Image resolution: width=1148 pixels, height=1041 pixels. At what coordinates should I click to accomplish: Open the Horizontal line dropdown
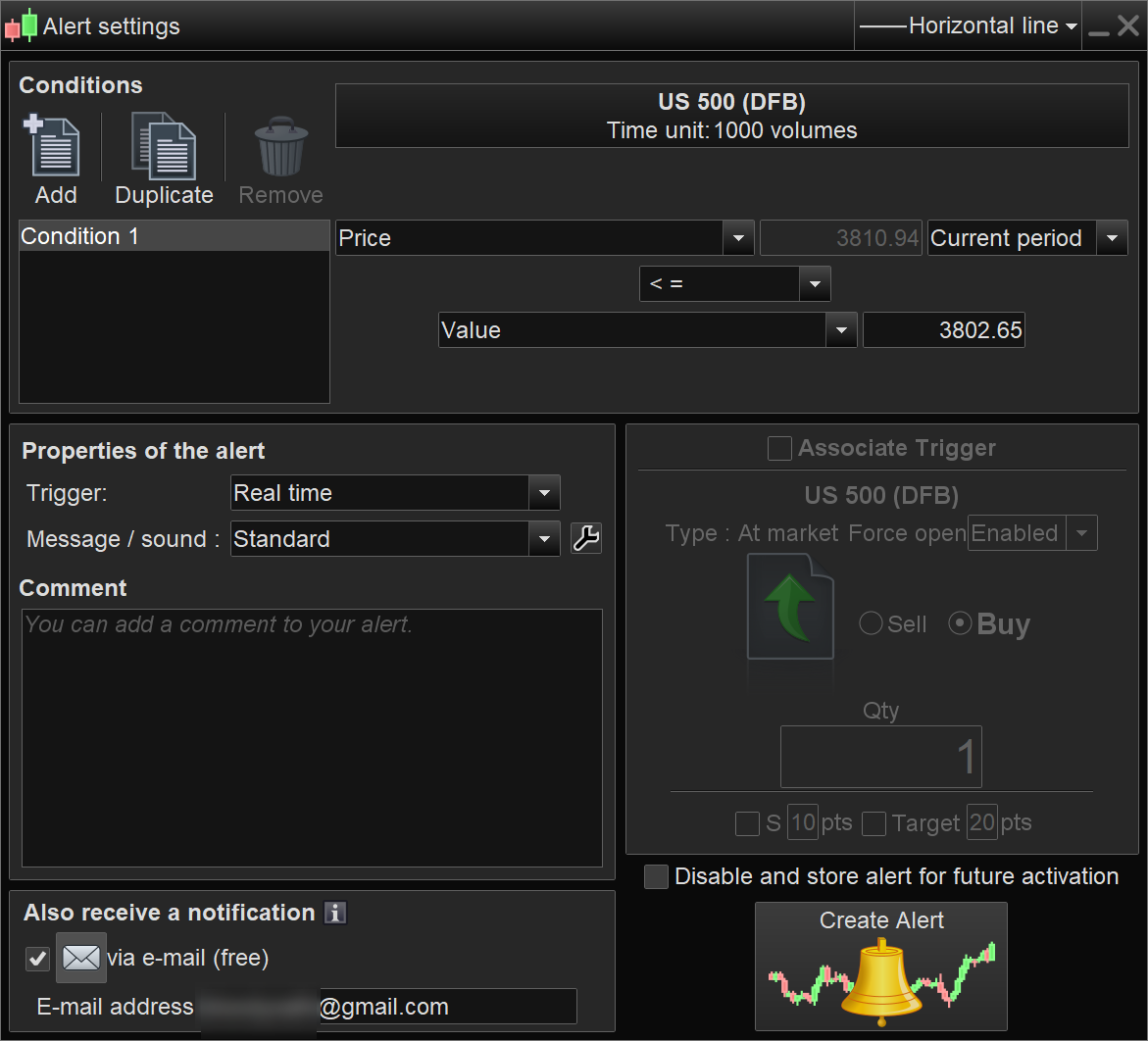coord(968,25)
